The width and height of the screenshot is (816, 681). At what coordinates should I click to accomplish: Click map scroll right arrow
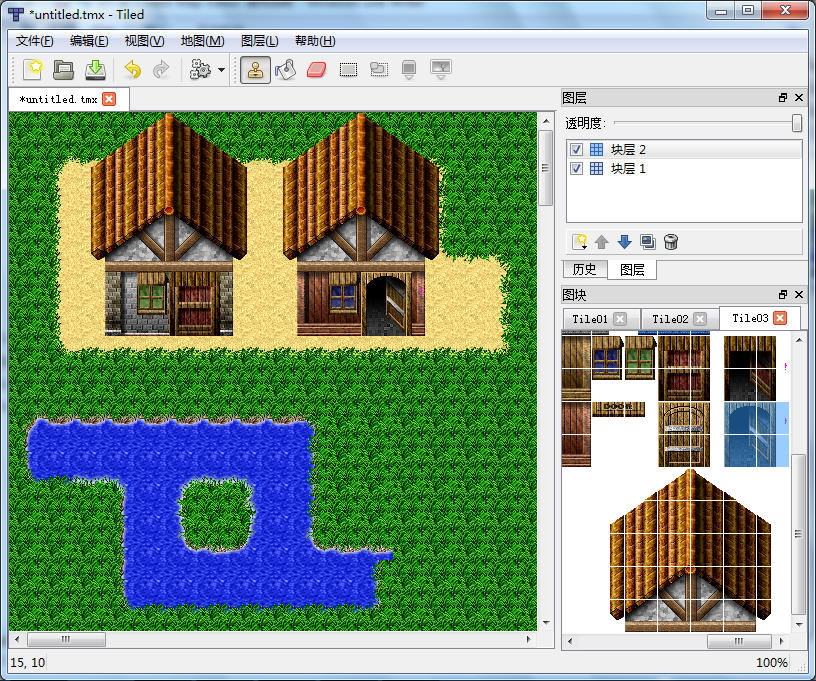pos(529,639)
